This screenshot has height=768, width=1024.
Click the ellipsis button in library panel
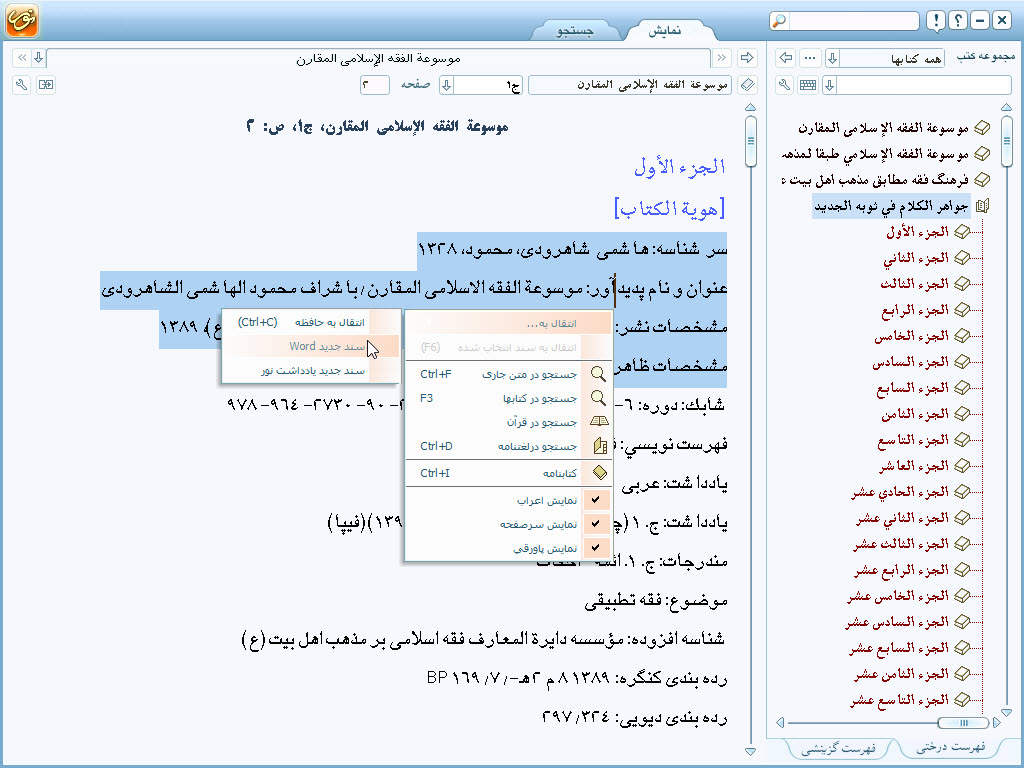810,58
